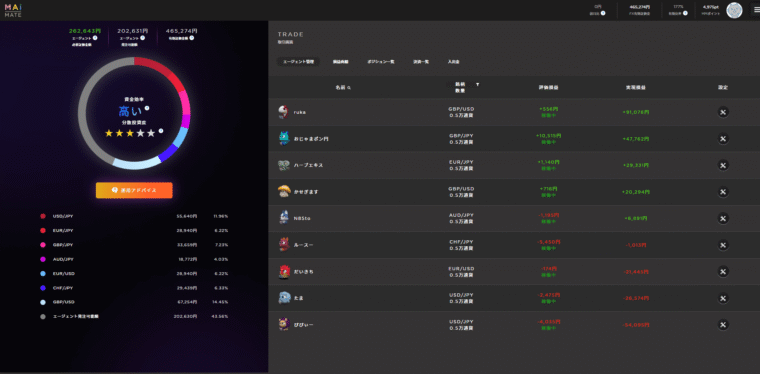Select the エージェント管理 tab
Viewport: 760px width, 374px height.
click(298, 62)
